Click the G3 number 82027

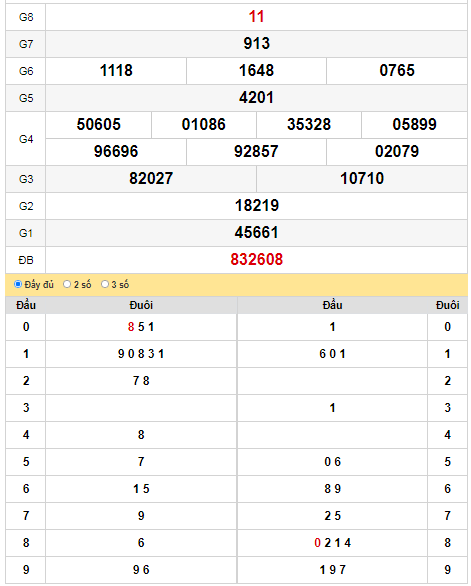point(151,178)
